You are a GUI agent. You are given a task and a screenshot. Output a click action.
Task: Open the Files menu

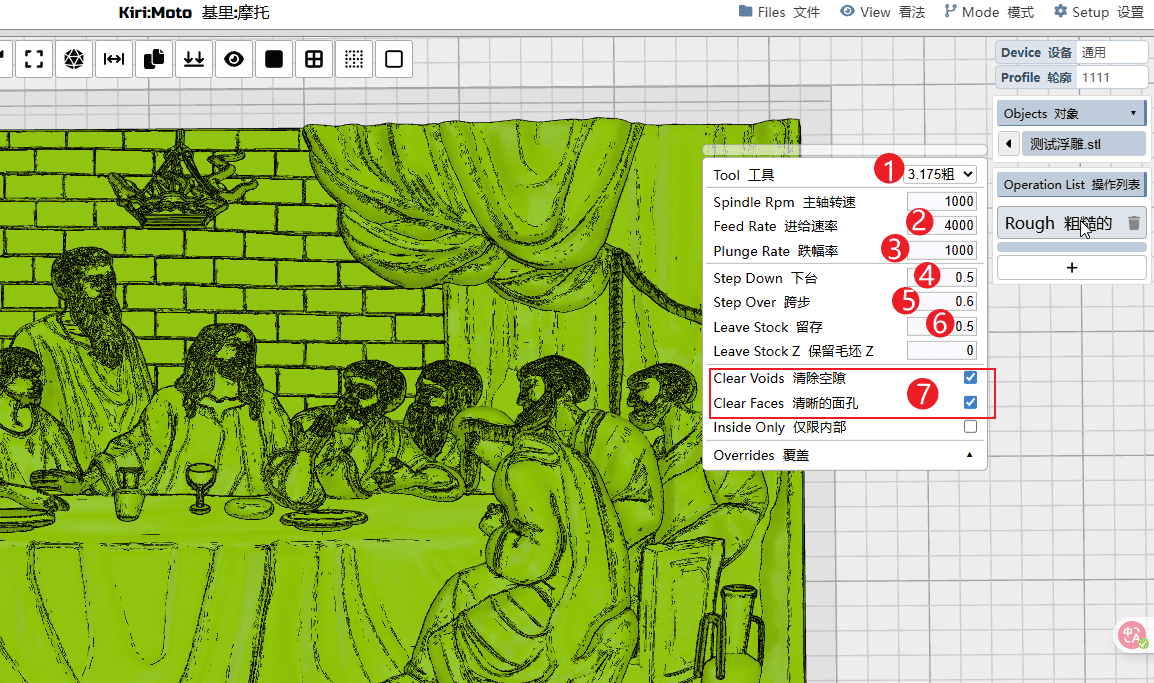click(x=779, y=12)
